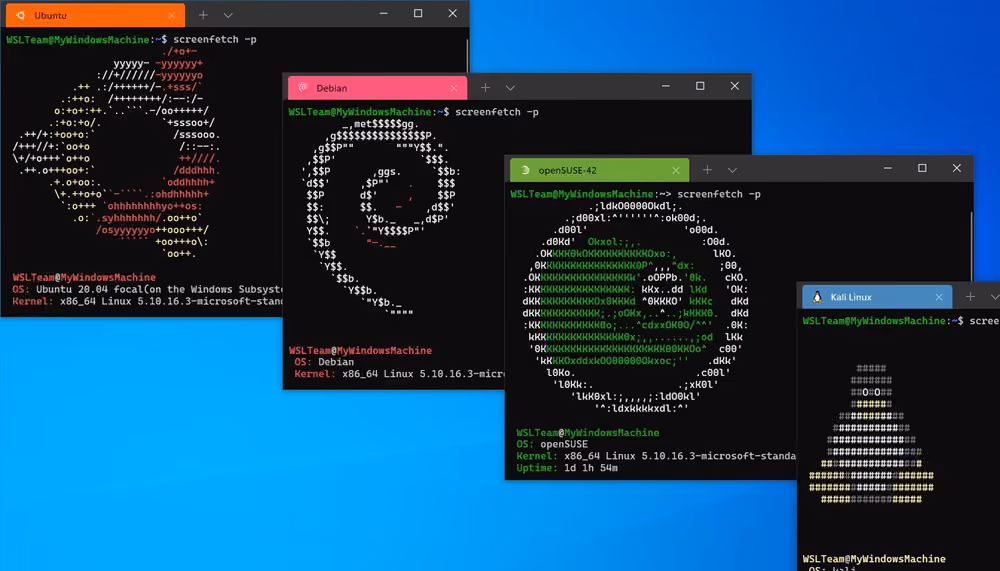The width and height of the screenshot is (1000, 571).
Task: Click the 'OS: Debian' line in the Debian terminal
Action: coord(324,362)
